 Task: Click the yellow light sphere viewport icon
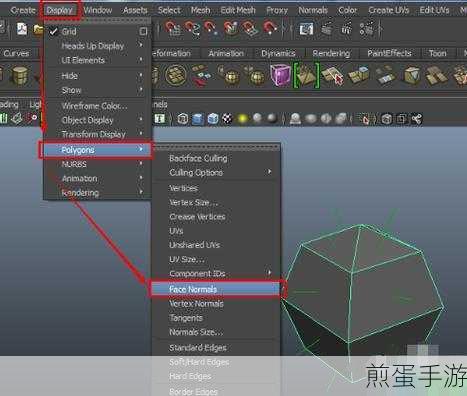click(242, 119)
